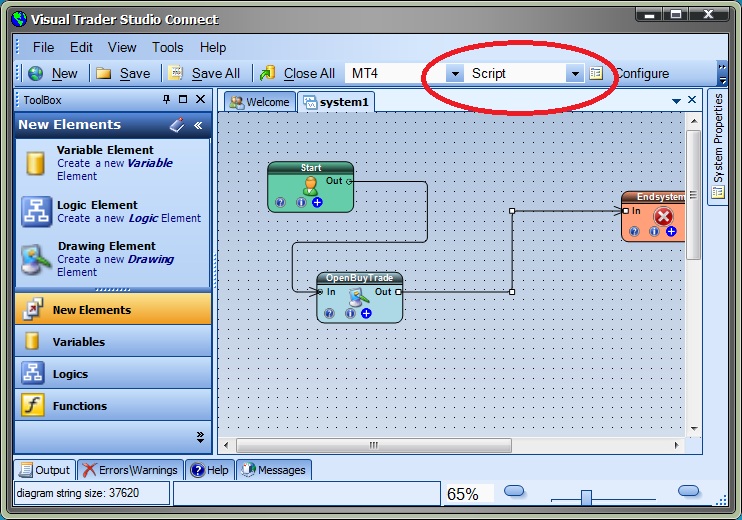Screen dimensions: 742x520
Task: Click the help icon on OpenBuyTrade node
Action: [x=329, y=313]
